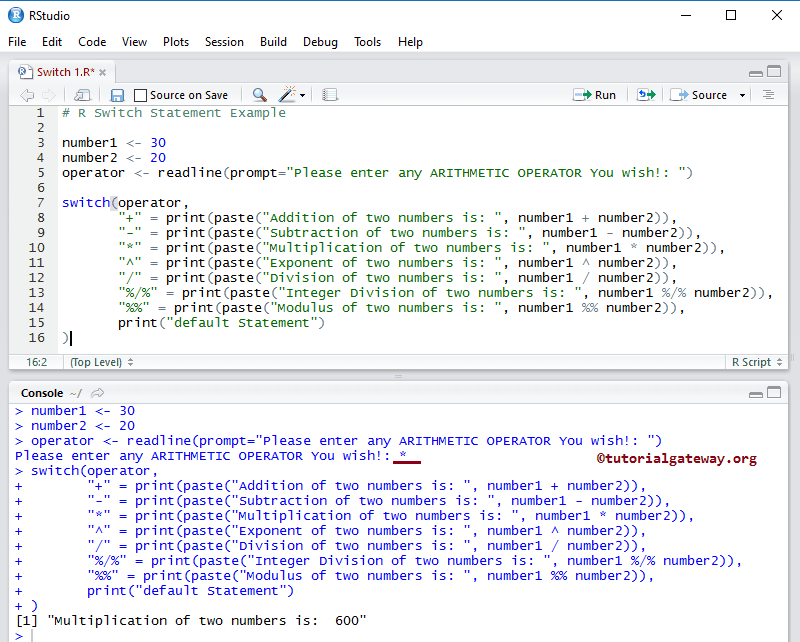Click the back navigation arrow in editor
The height and width of the screenshot is (642, 800).
[x=26, y=94]
